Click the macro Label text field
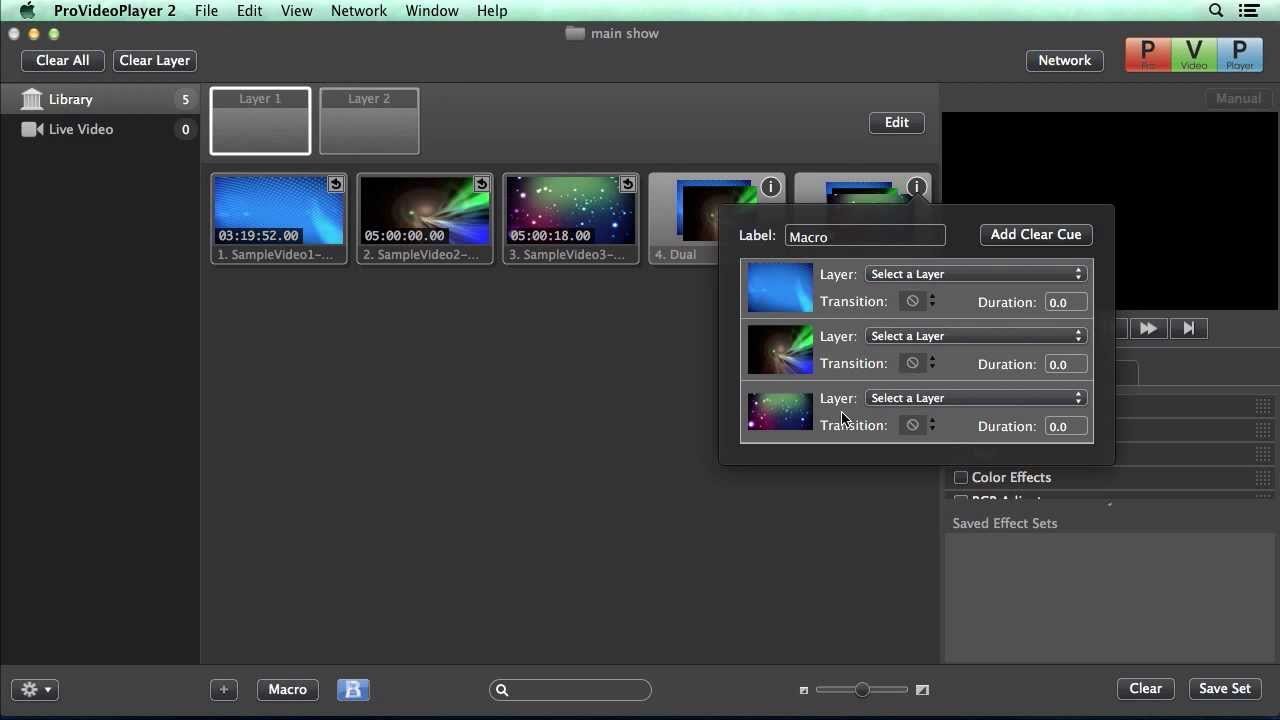The width and height of the screenshot is (1280, 720). (866, 236)
